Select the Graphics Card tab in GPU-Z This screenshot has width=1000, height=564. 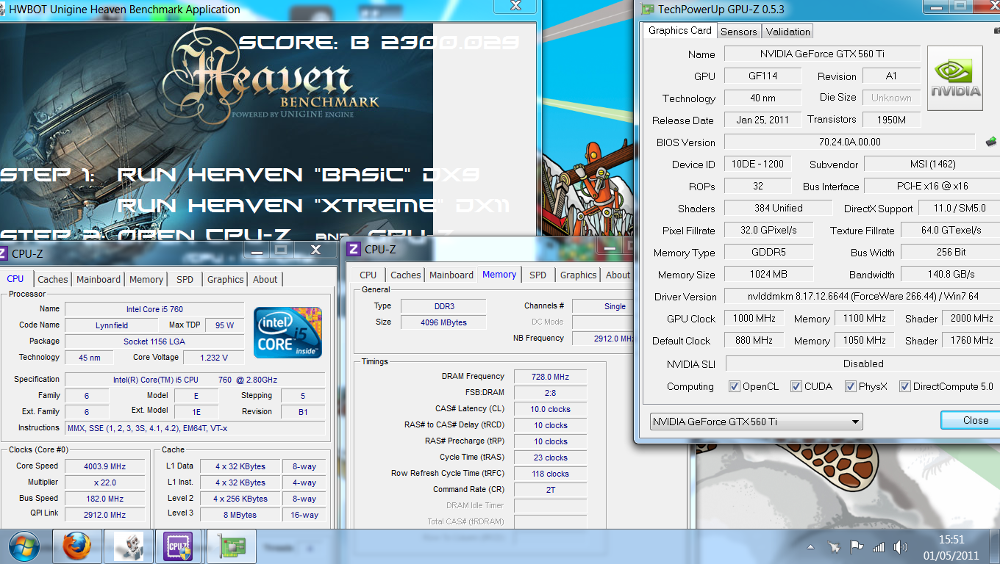pos(680,30)
